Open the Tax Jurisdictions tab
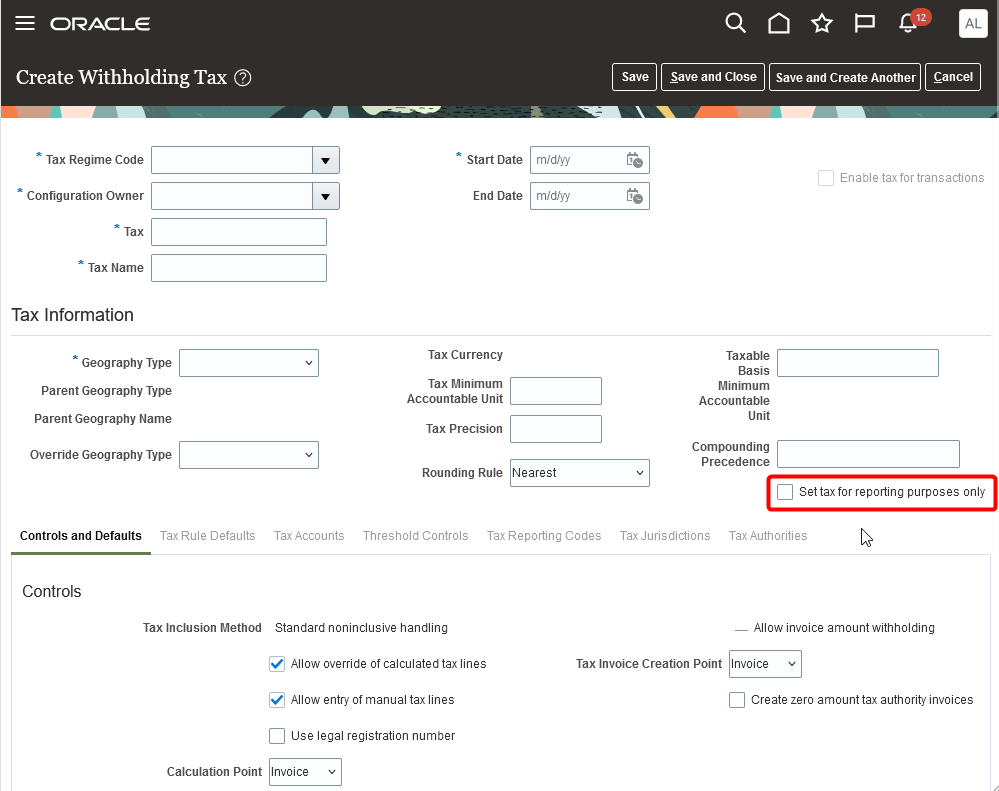 [x=665, y=536]
